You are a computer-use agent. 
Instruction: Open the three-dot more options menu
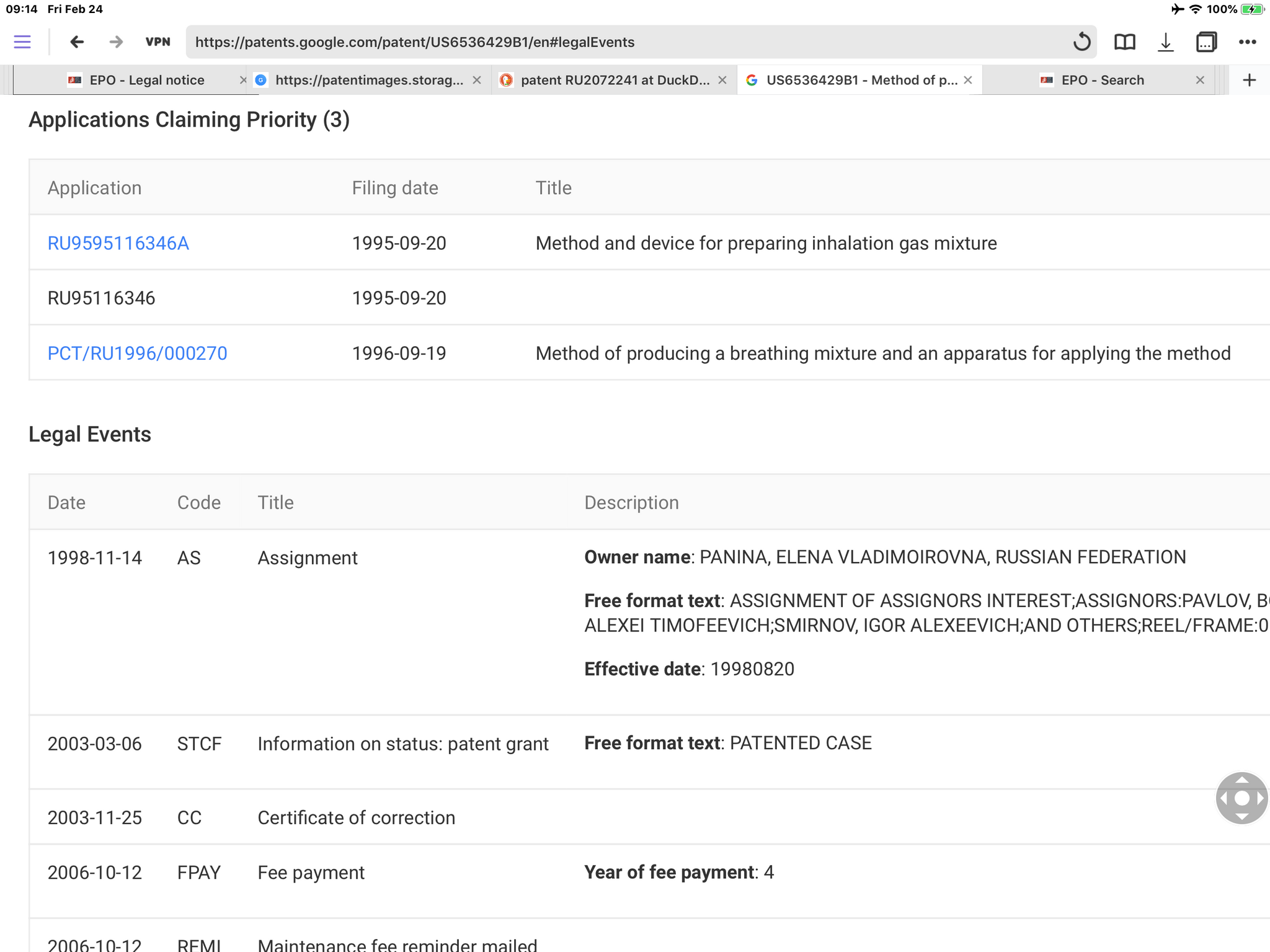click(1247, 42)
